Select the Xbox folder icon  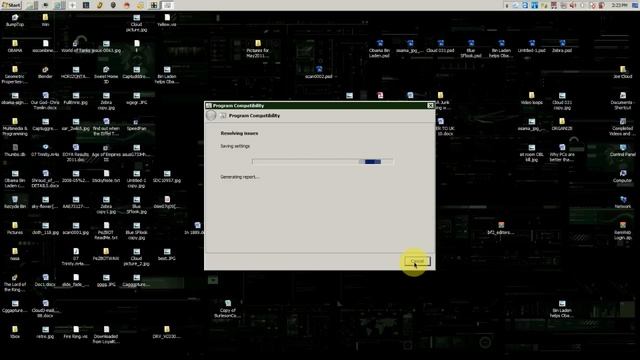(x=15, y=333)
